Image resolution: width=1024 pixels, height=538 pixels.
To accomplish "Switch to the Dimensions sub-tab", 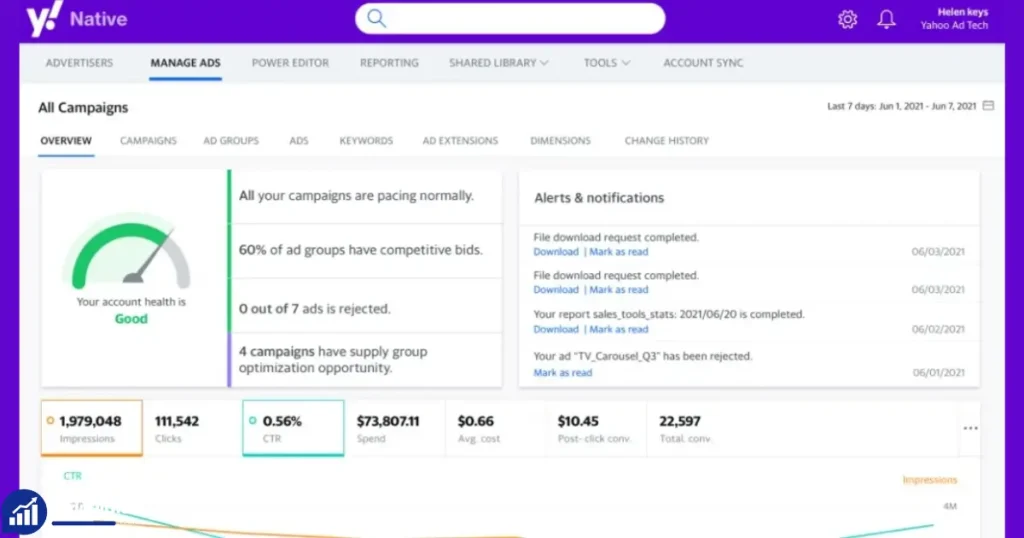I will [560, 140].
